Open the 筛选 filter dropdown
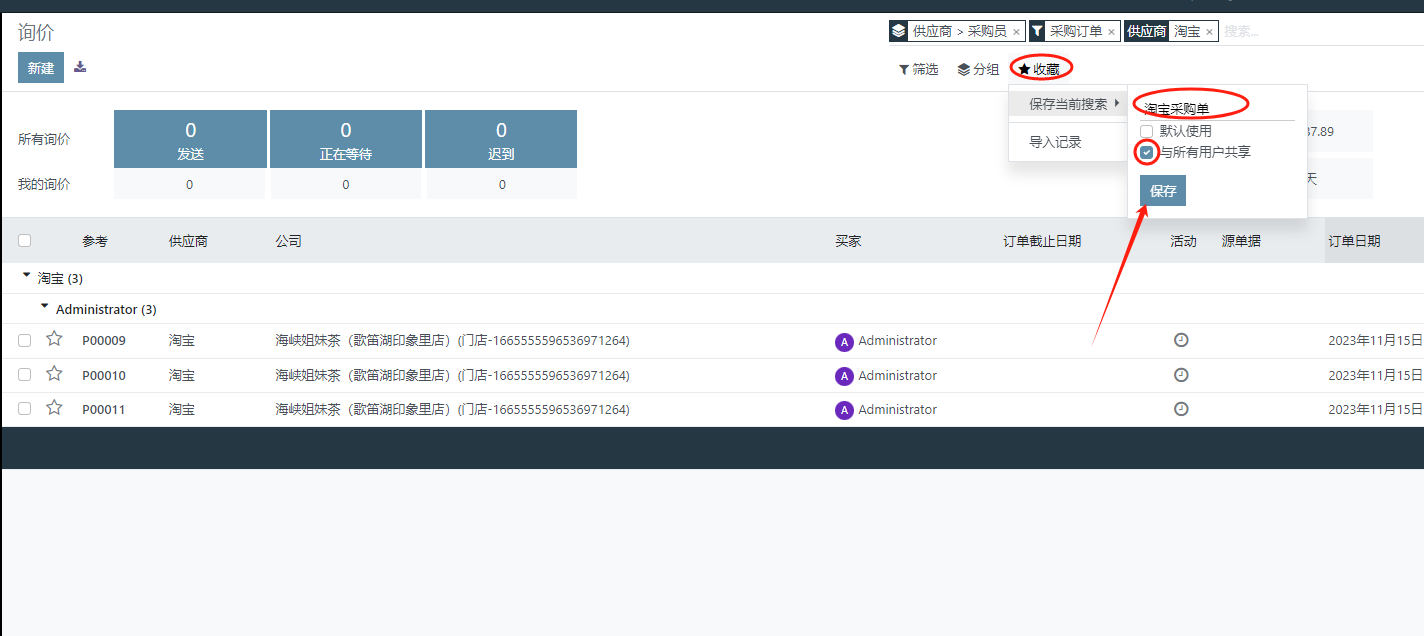The width and height of the screenshot is (1424, 636). pyautogui.click(x=918, y=69)
